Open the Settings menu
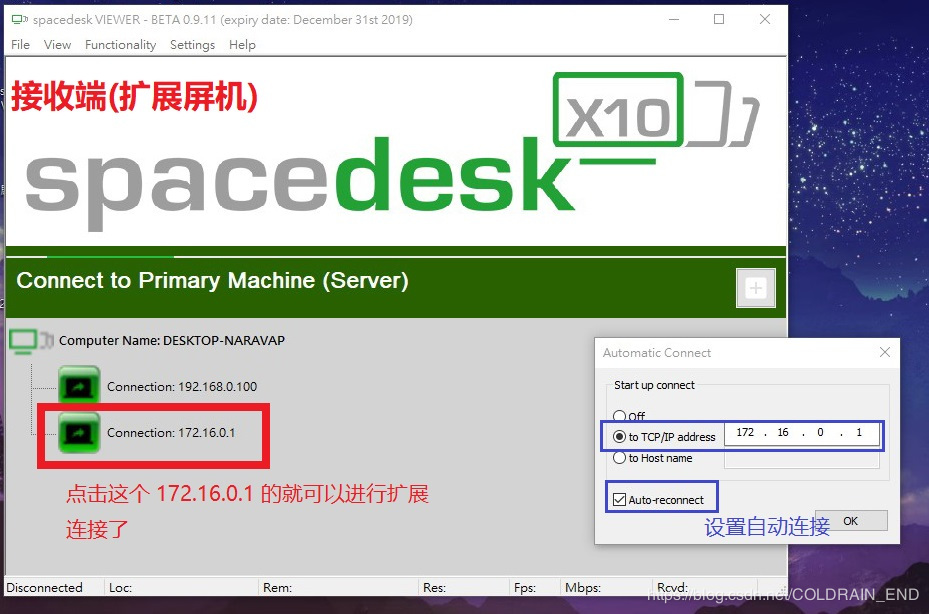929x614 pixels. [x=192, y=44]
